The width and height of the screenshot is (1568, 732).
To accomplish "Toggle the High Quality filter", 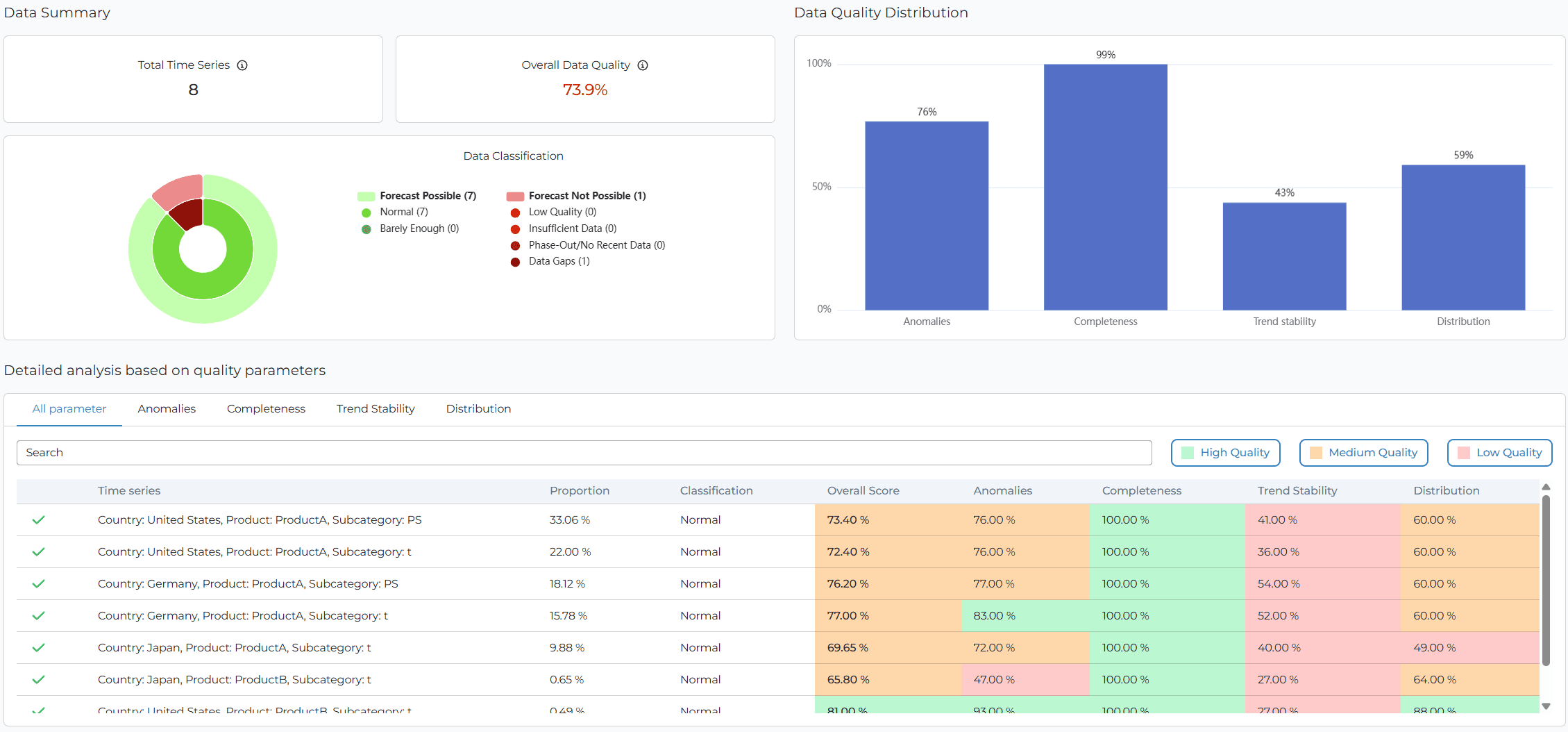I will [1225, 453].
